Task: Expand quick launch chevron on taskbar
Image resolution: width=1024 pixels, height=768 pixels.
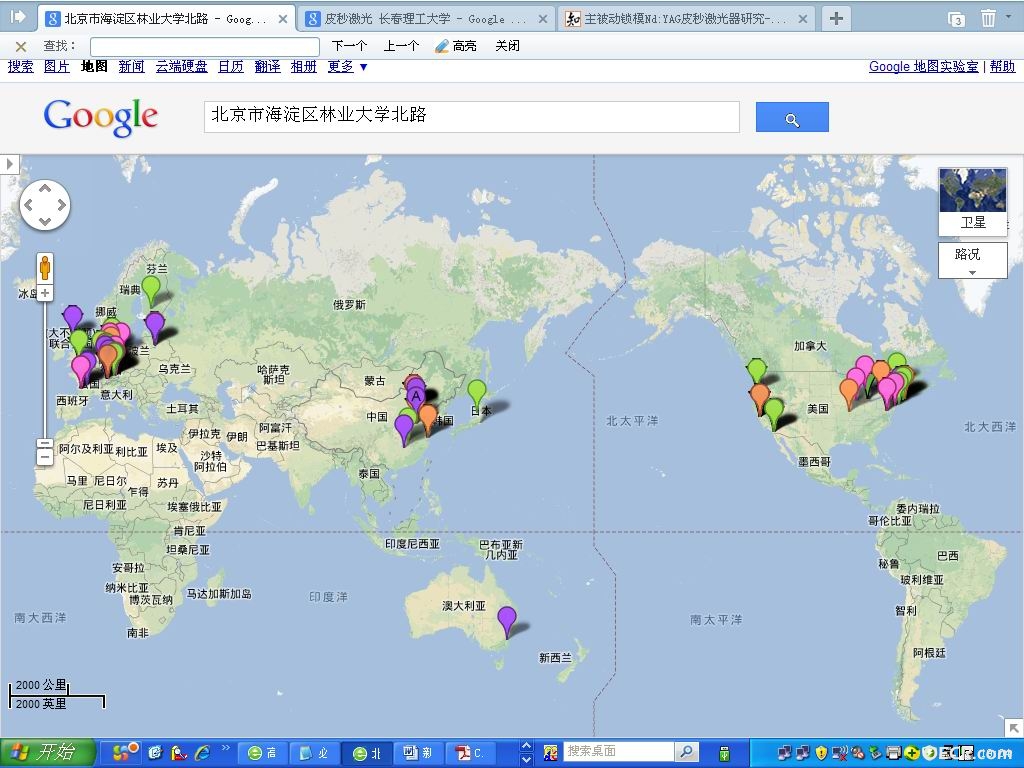Action: pos(226,748)
